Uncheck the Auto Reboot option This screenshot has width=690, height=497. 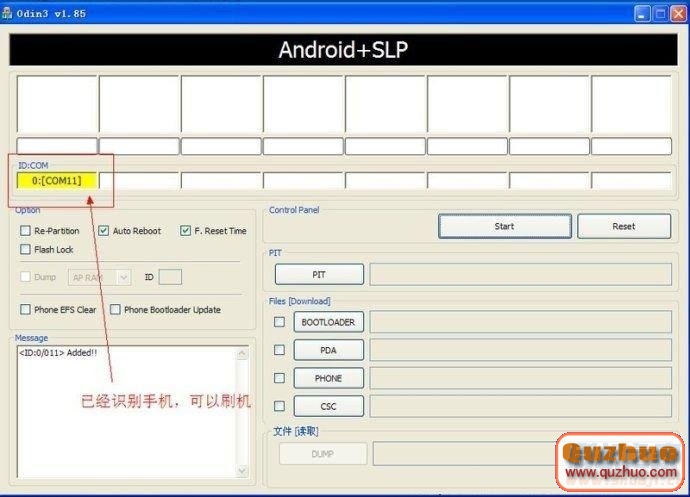tap(103, 231)
